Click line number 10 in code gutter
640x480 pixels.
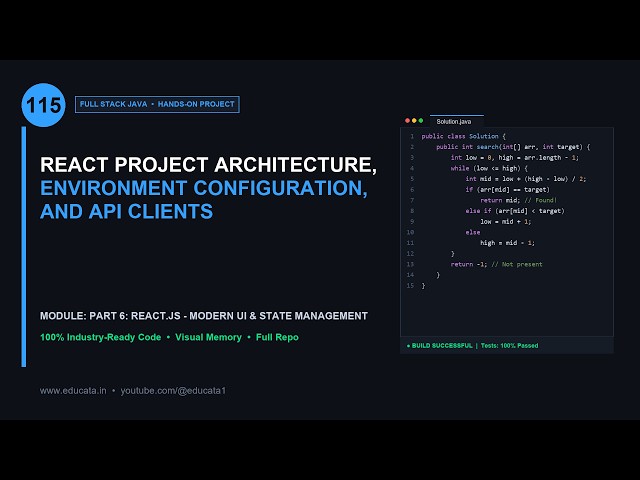(410, 232)
